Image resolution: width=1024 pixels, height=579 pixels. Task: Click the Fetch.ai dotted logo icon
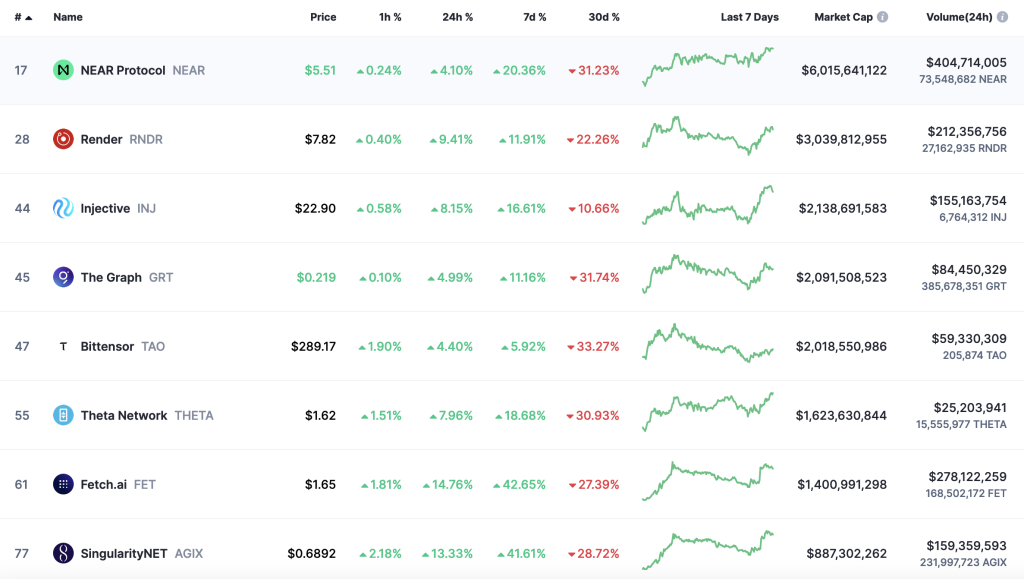point(63,484)
